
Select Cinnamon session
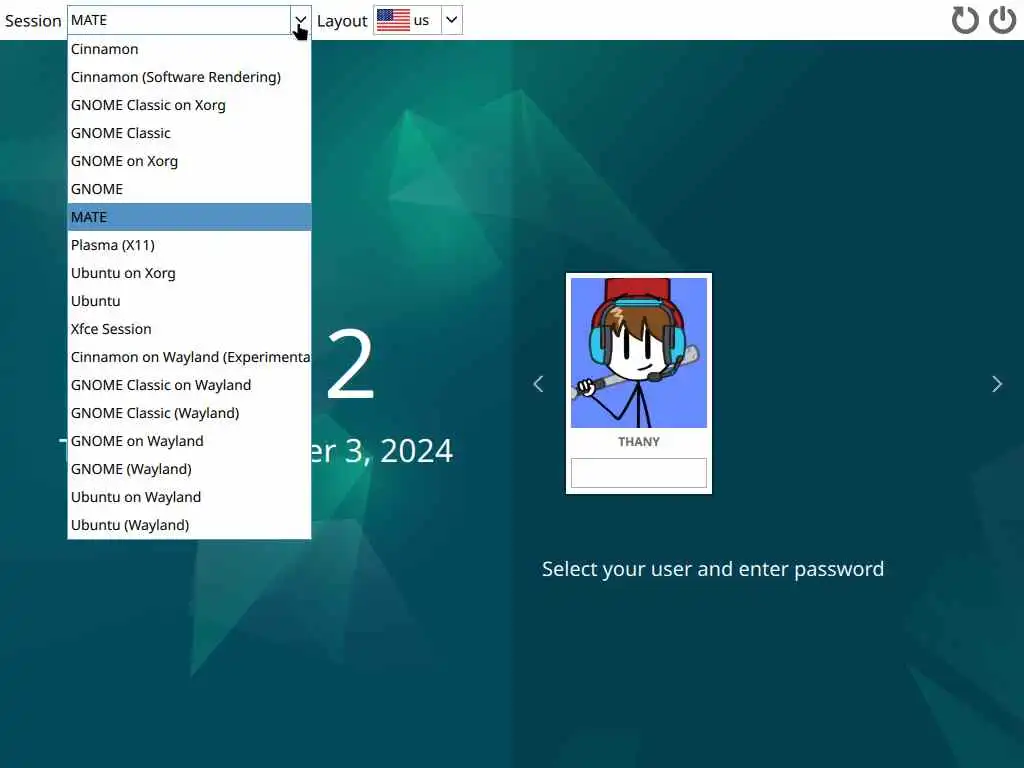(189, 49)
